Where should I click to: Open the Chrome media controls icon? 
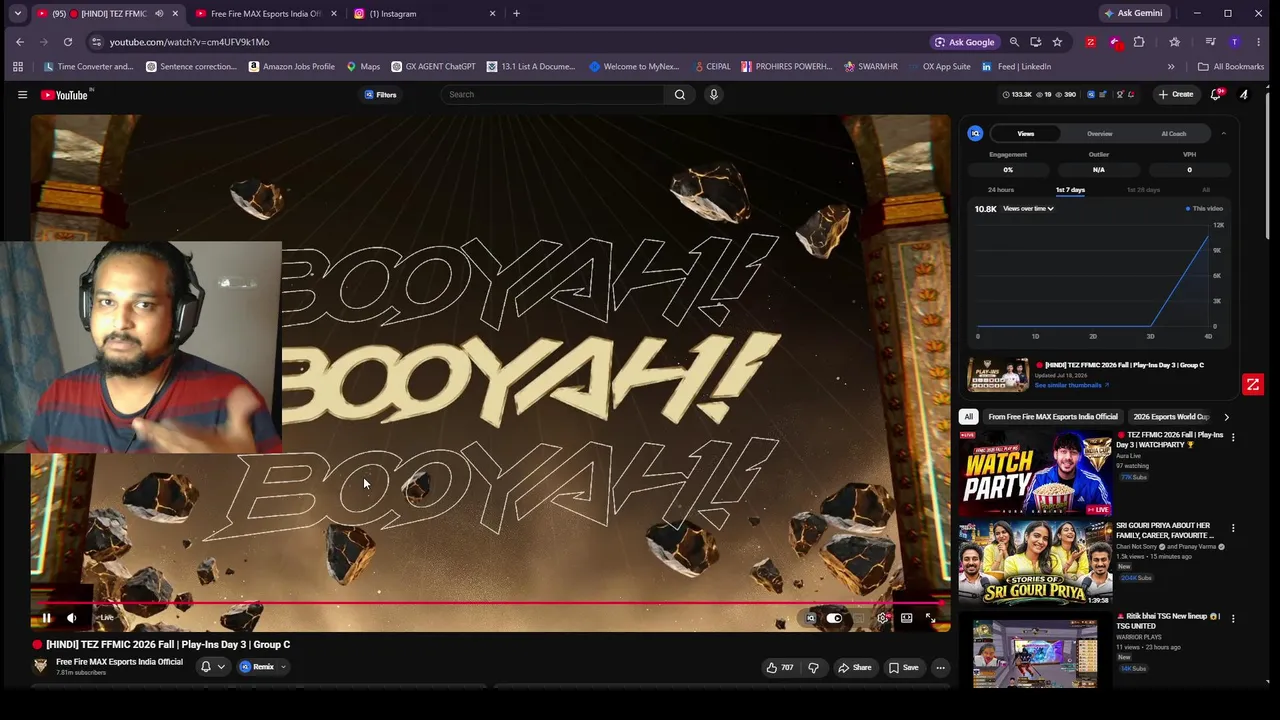pyautogui.click(x=1210, y=42)
